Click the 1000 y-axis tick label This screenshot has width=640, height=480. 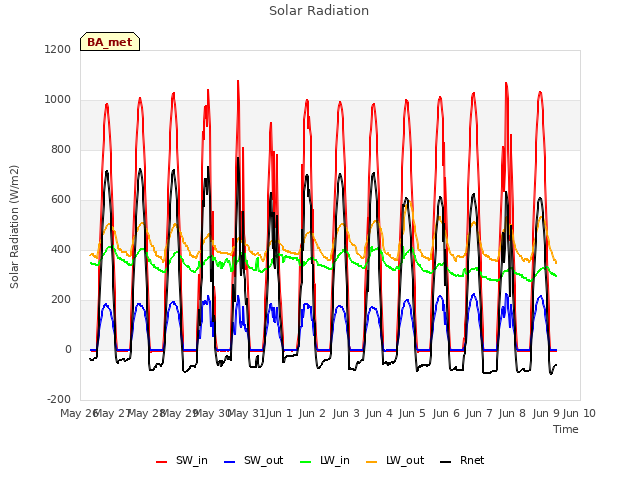coord(58,100)
